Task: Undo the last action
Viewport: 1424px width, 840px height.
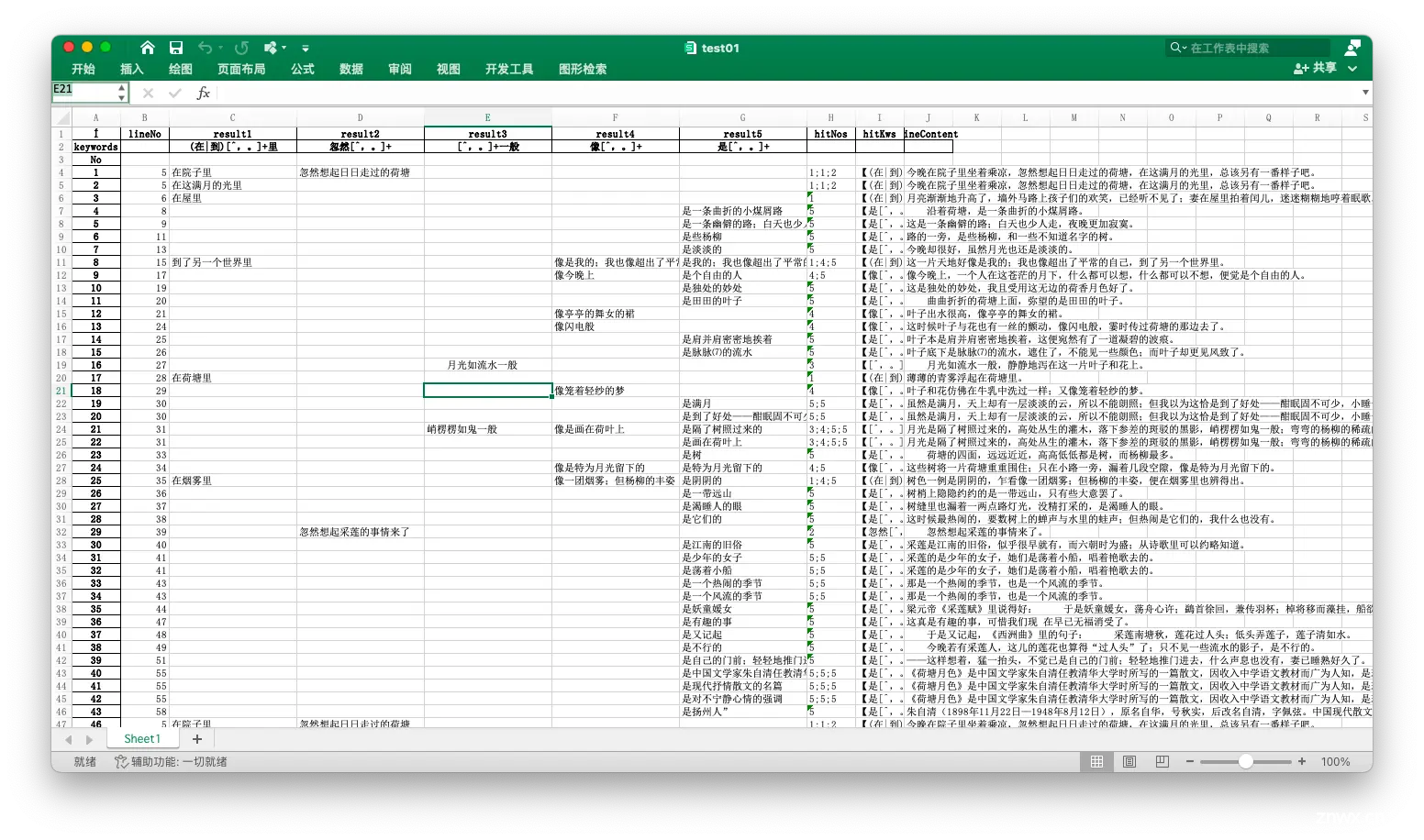Action: pos(205,48)
